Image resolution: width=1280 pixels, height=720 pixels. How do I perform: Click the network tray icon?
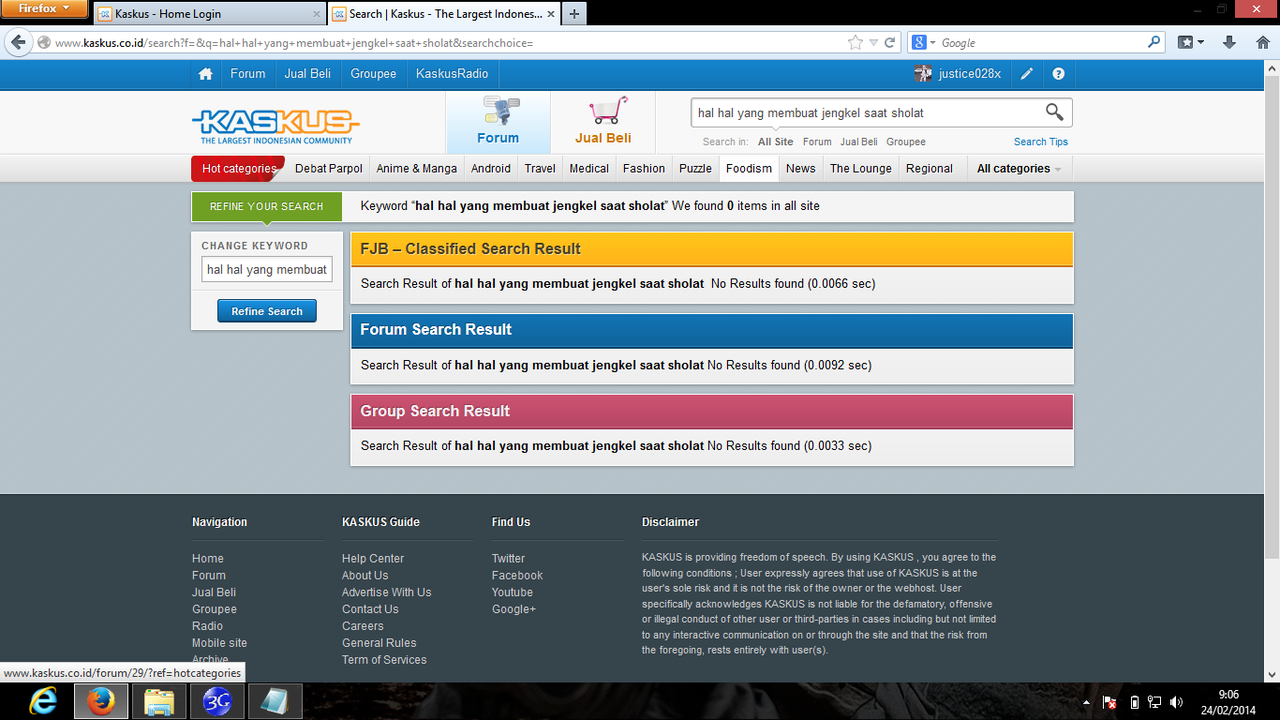tap(1155, 702)
